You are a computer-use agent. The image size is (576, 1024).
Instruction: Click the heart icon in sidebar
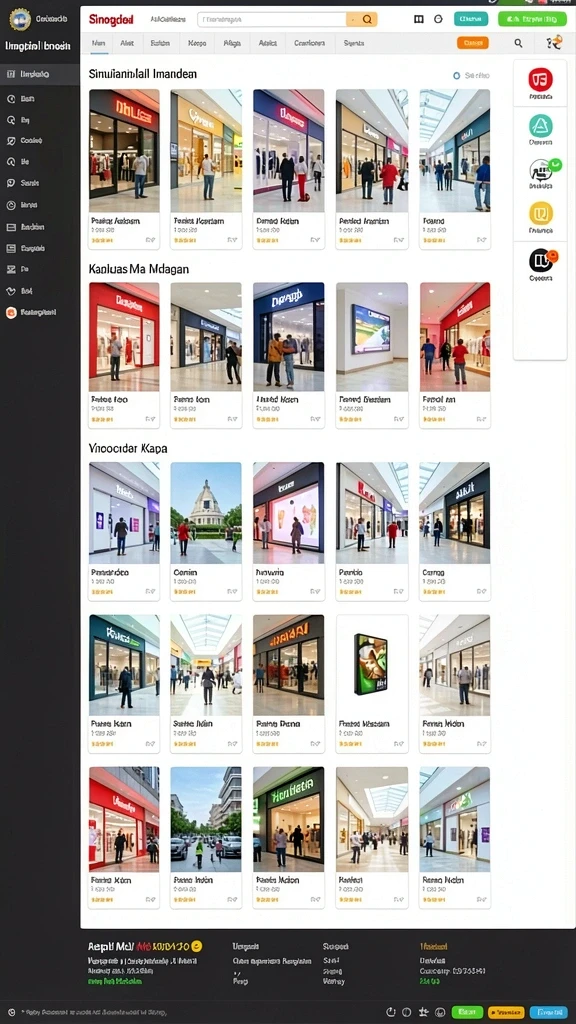point(10,291)
